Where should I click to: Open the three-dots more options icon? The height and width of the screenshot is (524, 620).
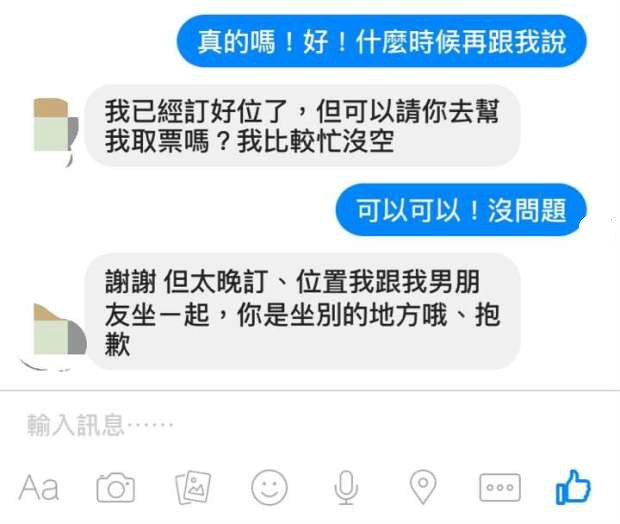(x=500, y=487)
